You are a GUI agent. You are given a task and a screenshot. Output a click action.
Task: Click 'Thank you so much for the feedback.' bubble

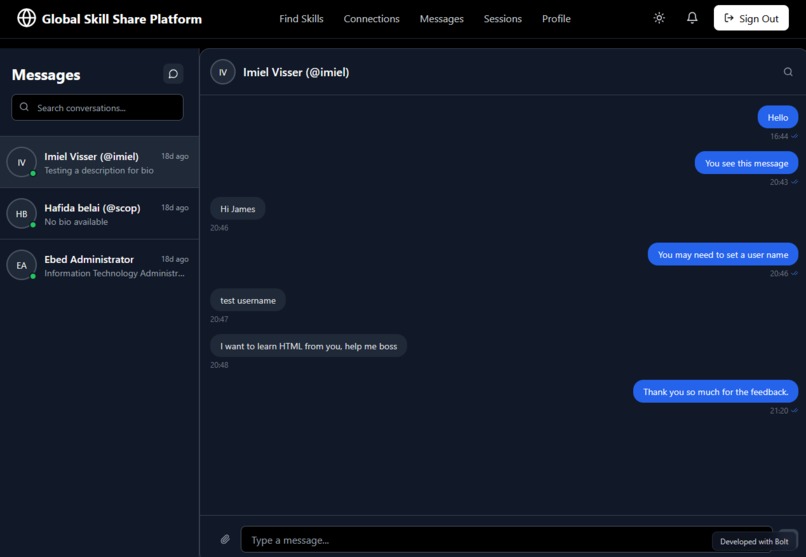pos(716,392)
